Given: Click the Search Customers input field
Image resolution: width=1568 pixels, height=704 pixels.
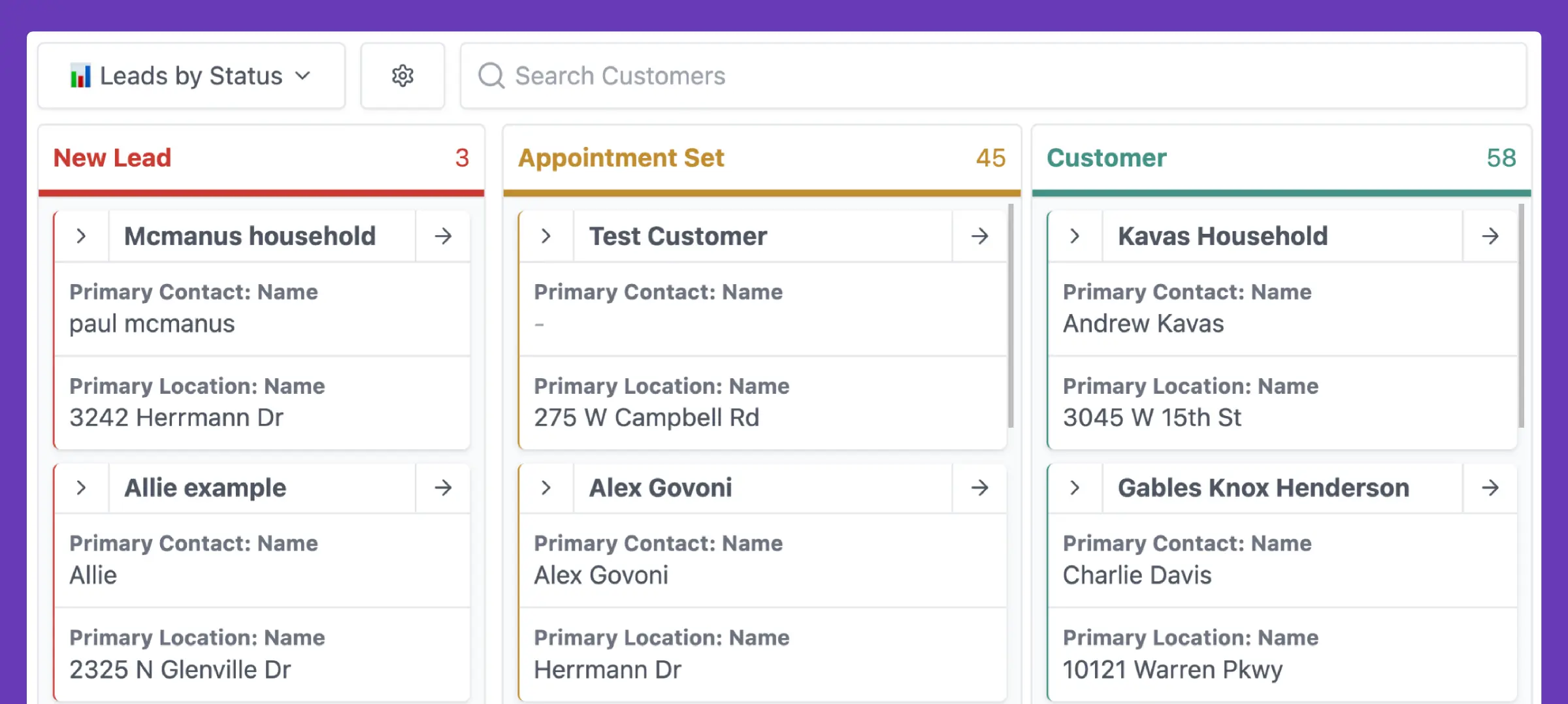Looking at the screenshot, I should 784,75.
